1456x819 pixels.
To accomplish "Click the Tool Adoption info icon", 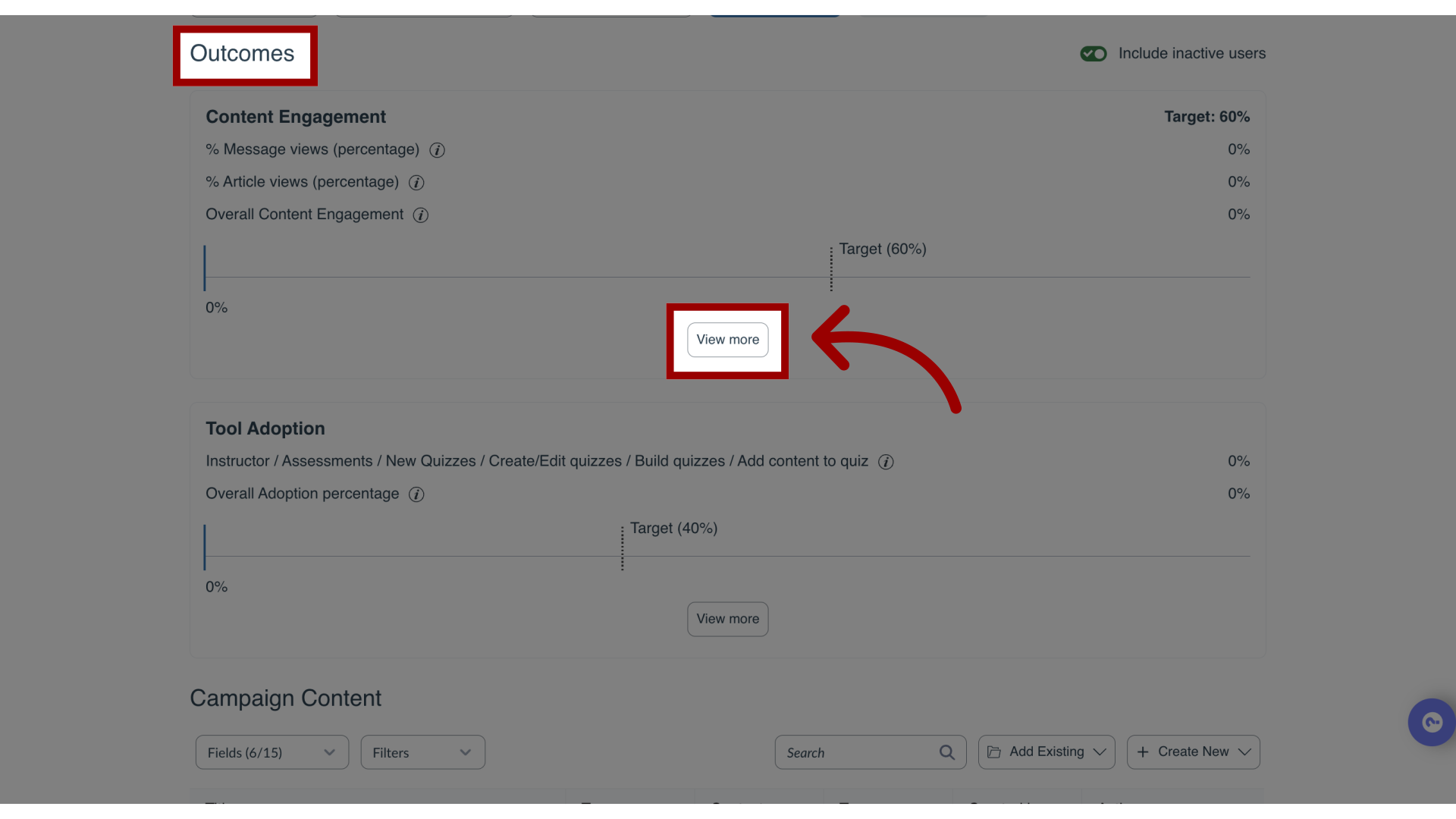I will 884,461.
